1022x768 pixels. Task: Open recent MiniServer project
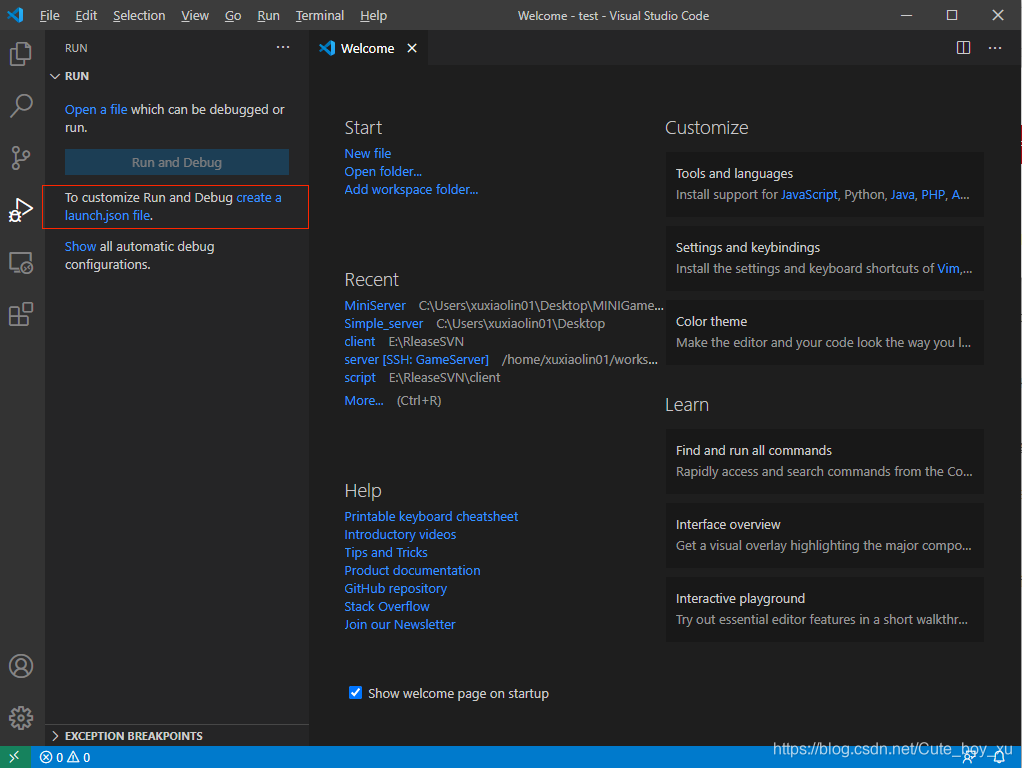tap(375, 305)
